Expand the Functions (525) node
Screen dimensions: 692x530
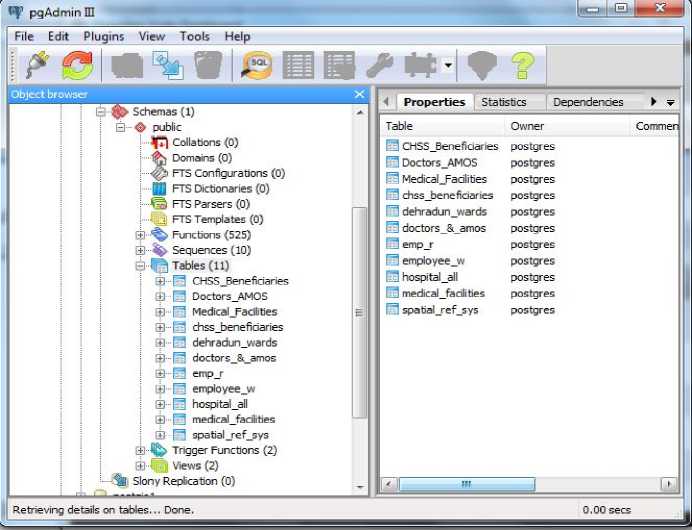(x=140, y=235)
